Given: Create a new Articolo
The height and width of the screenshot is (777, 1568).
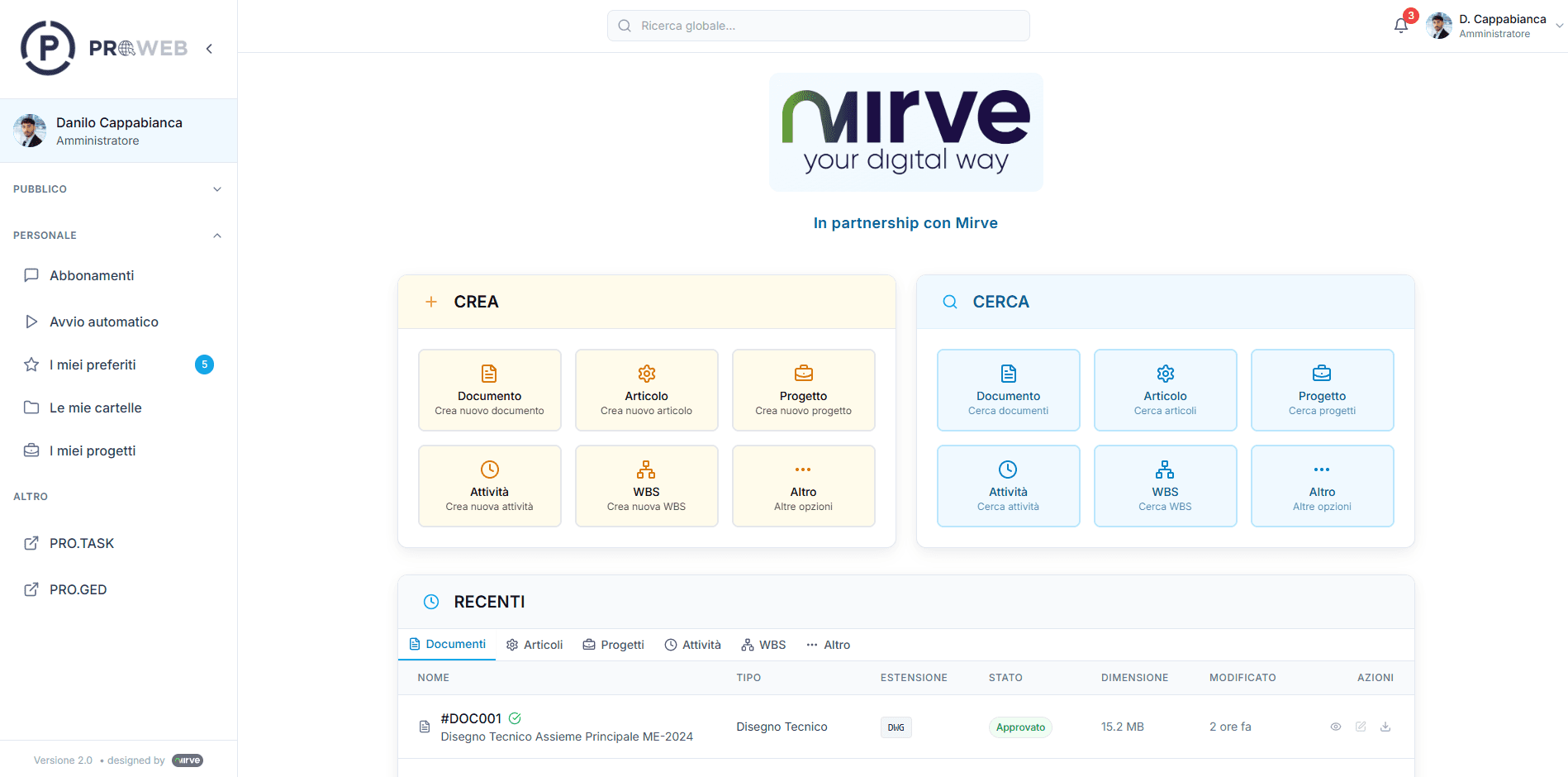Looking at the screenshot, I should [x=647, y=390].
